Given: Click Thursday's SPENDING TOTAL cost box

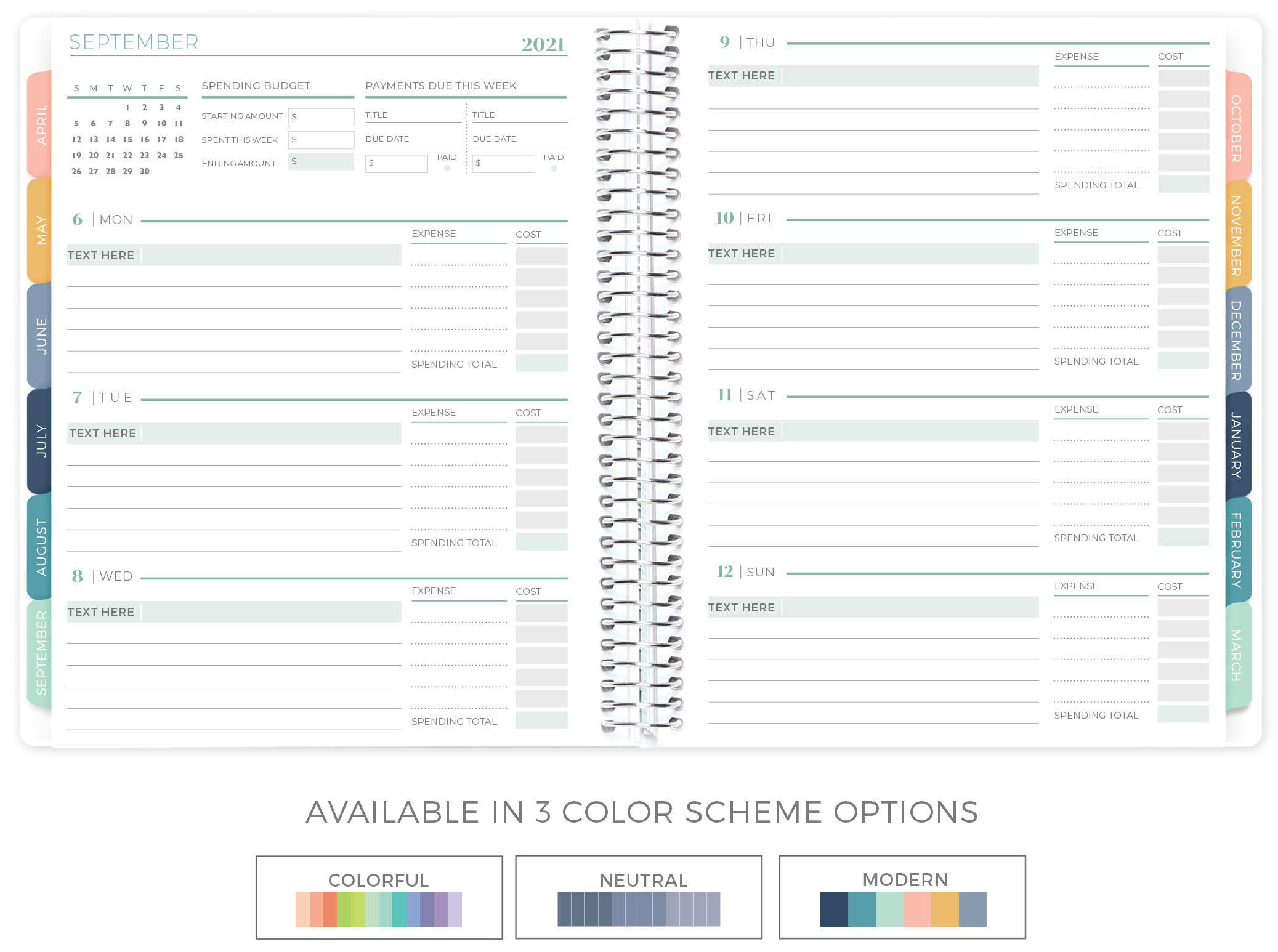Looking at the screenshot, I should [x=1183, y=184].
